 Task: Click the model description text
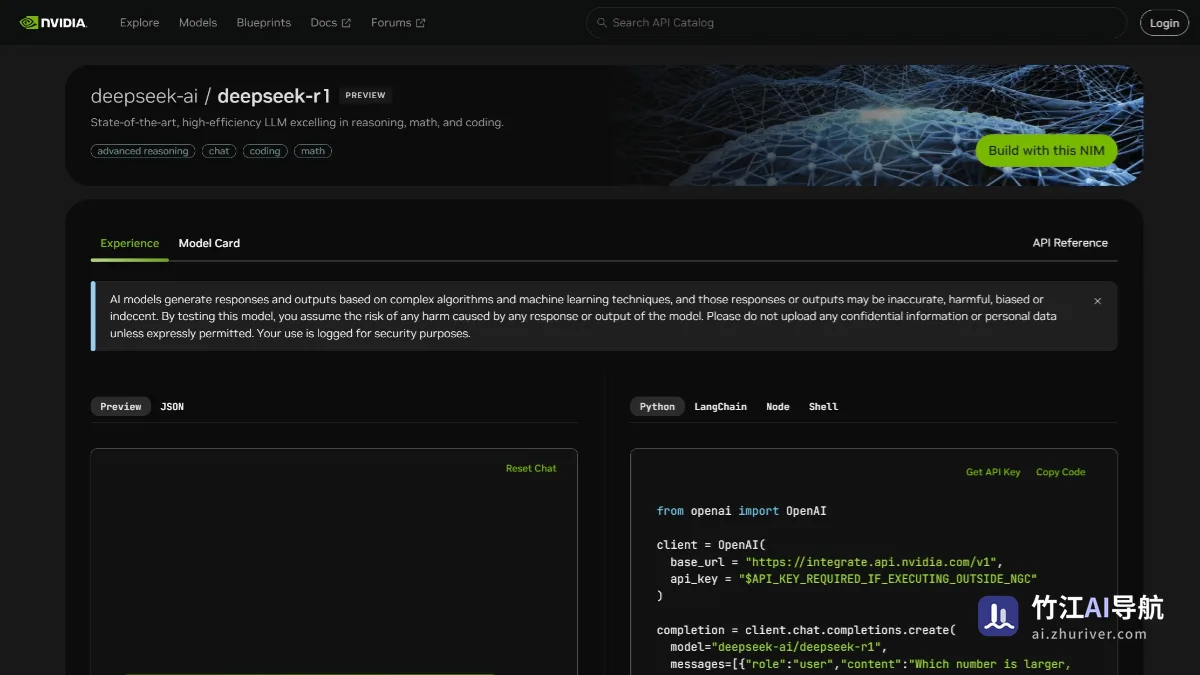[x=297, y=123]
